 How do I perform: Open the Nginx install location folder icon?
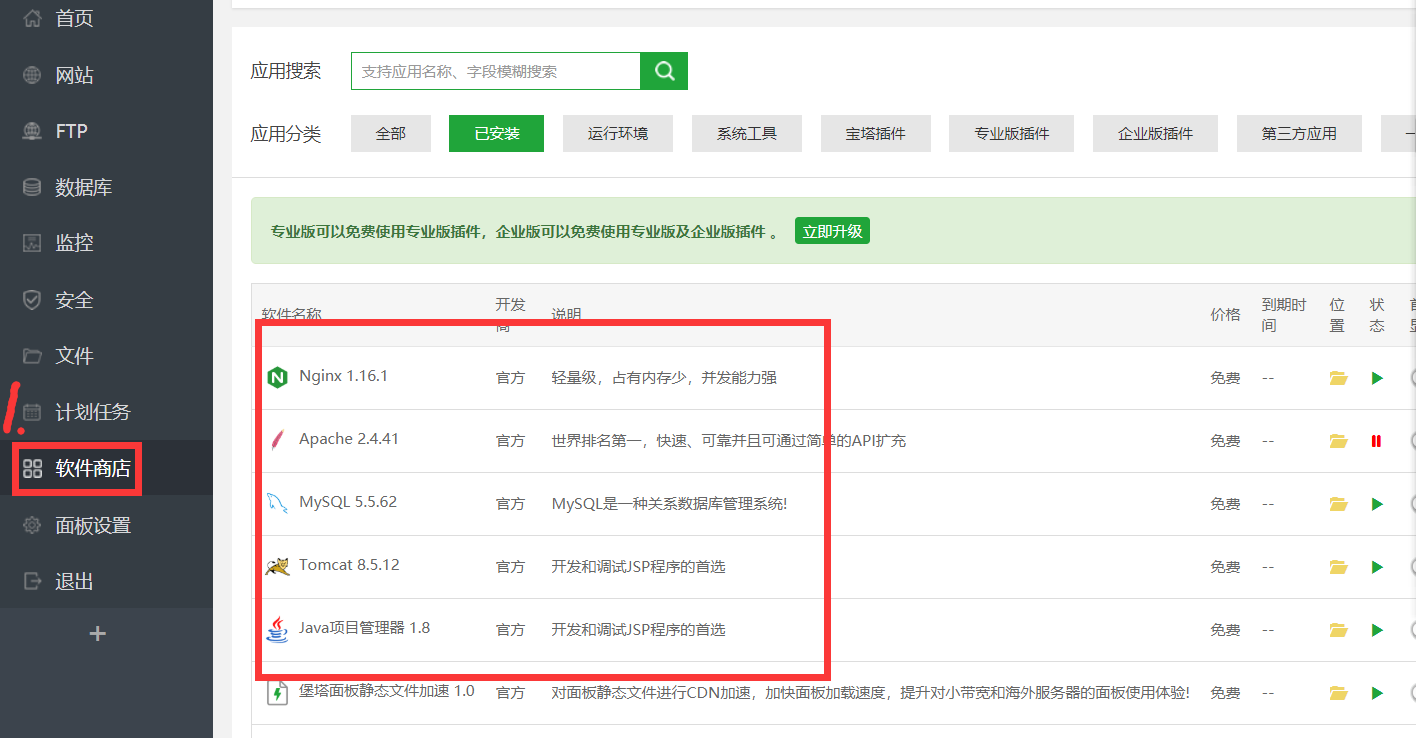[x=1338, y=377]
